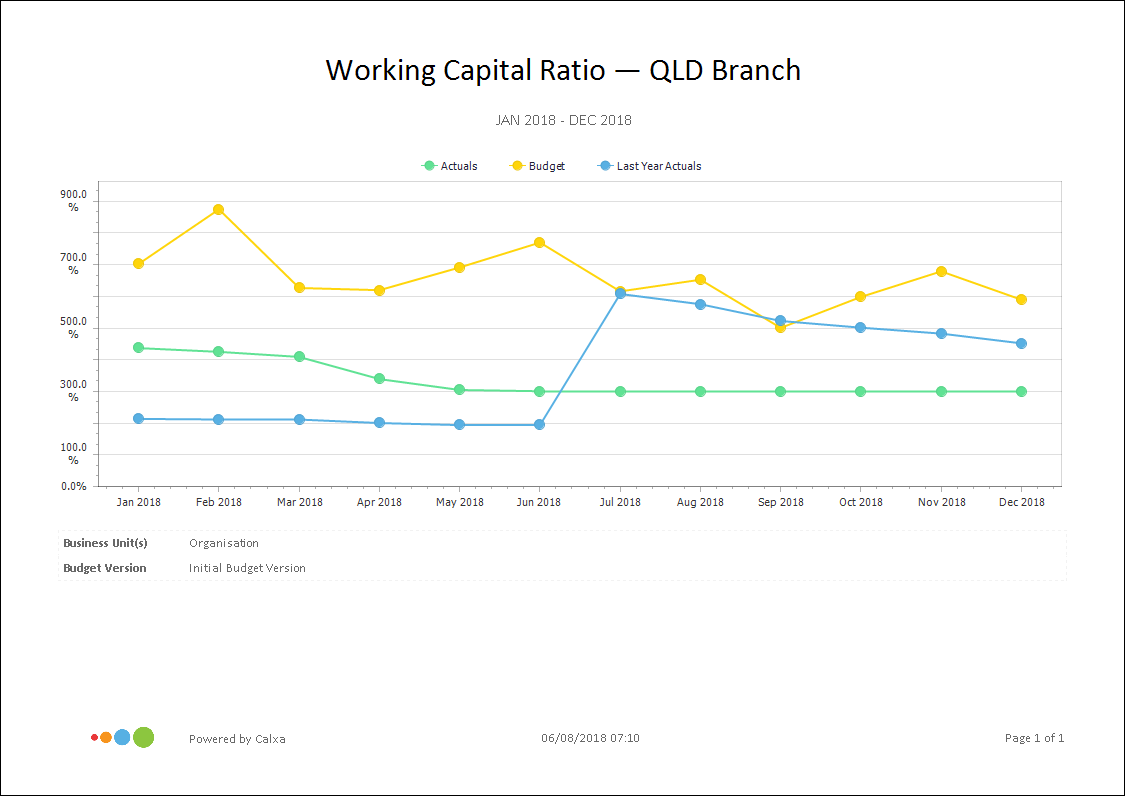Select Last Year Actuals point for Dec 2018
The width and height of the screenshot is (1125, 796).
[x=1022, y=344]
